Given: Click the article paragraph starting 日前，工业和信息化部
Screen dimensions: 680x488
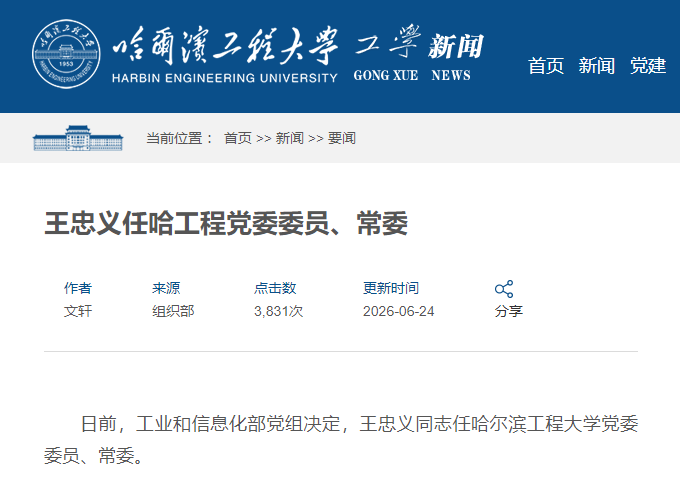Looking at the screenshot, I should (x=341, y=440).
